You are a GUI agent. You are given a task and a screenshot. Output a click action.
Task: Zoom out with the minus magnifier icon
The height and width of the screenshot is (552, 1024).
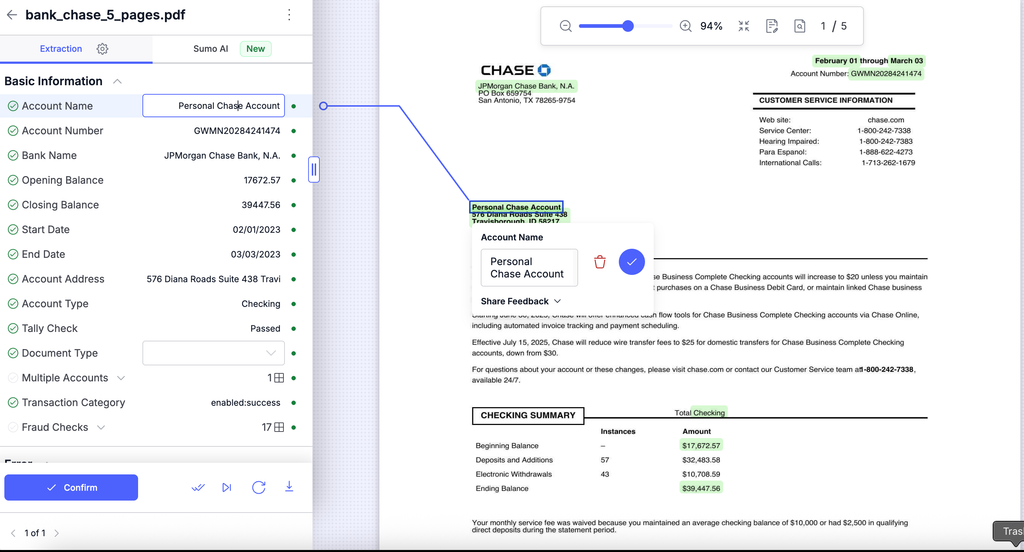pyautogui.click(x=566, y=26)
